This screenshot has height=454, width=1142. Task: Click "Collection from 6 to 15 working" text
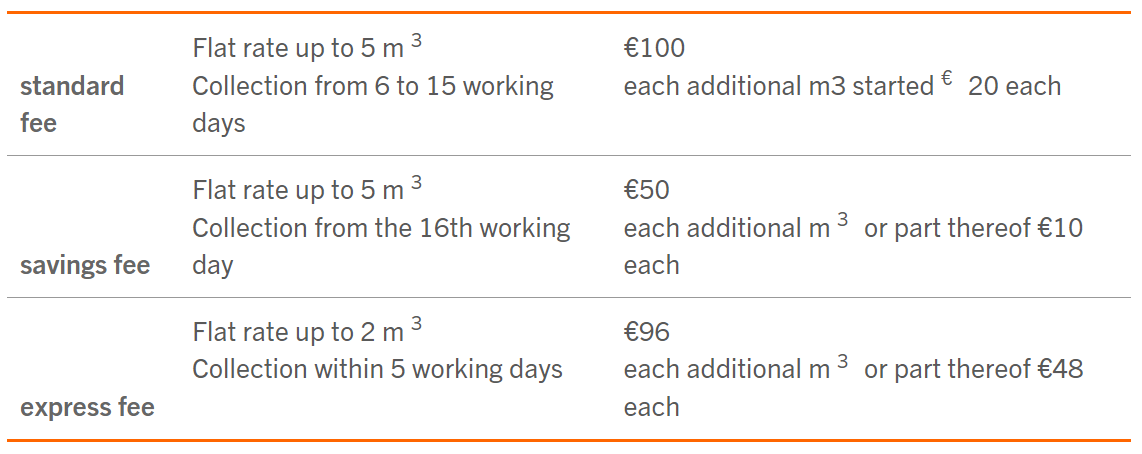coord(372,86)
